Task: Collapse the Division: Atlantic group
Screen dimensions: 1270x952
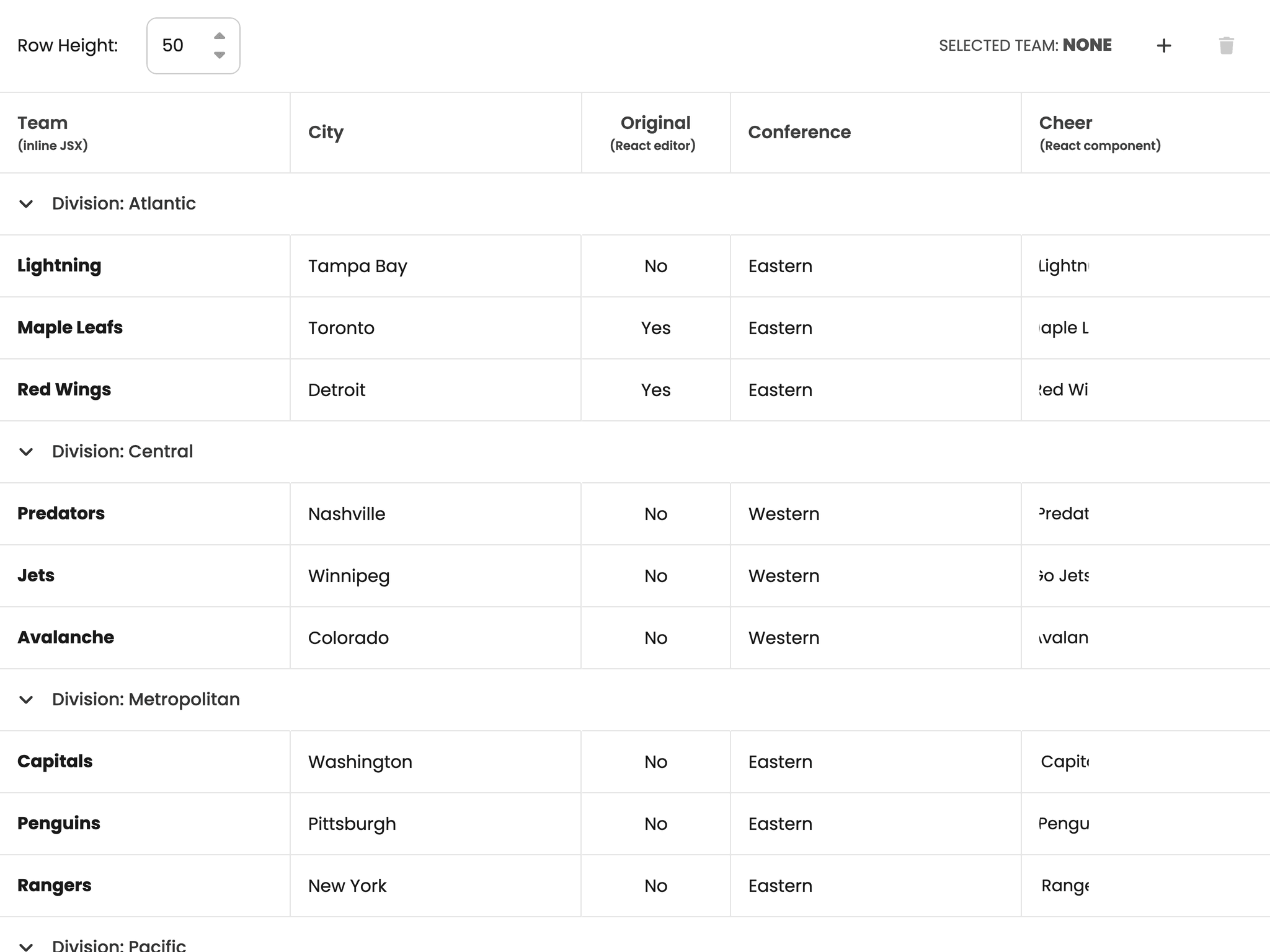Action: [26, 204]
